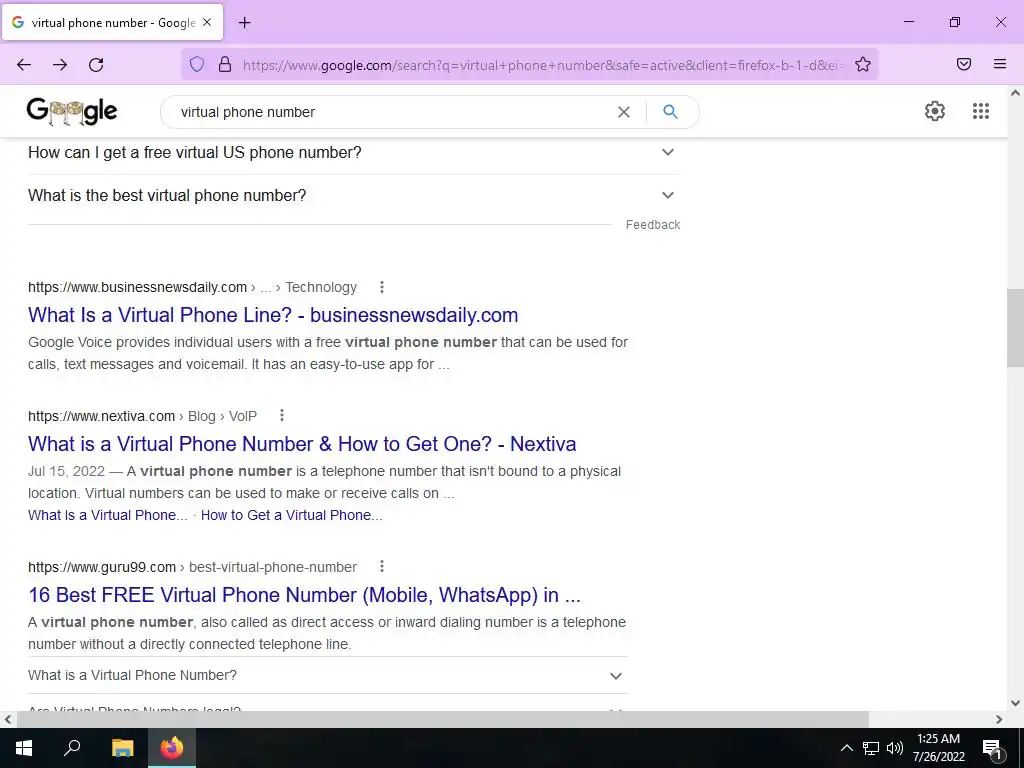The width and height of the screenshot is (1024, 768).
Task: Expand 'What is a Virtual Phone Number?' under guru99
Action: pos(328,675)
